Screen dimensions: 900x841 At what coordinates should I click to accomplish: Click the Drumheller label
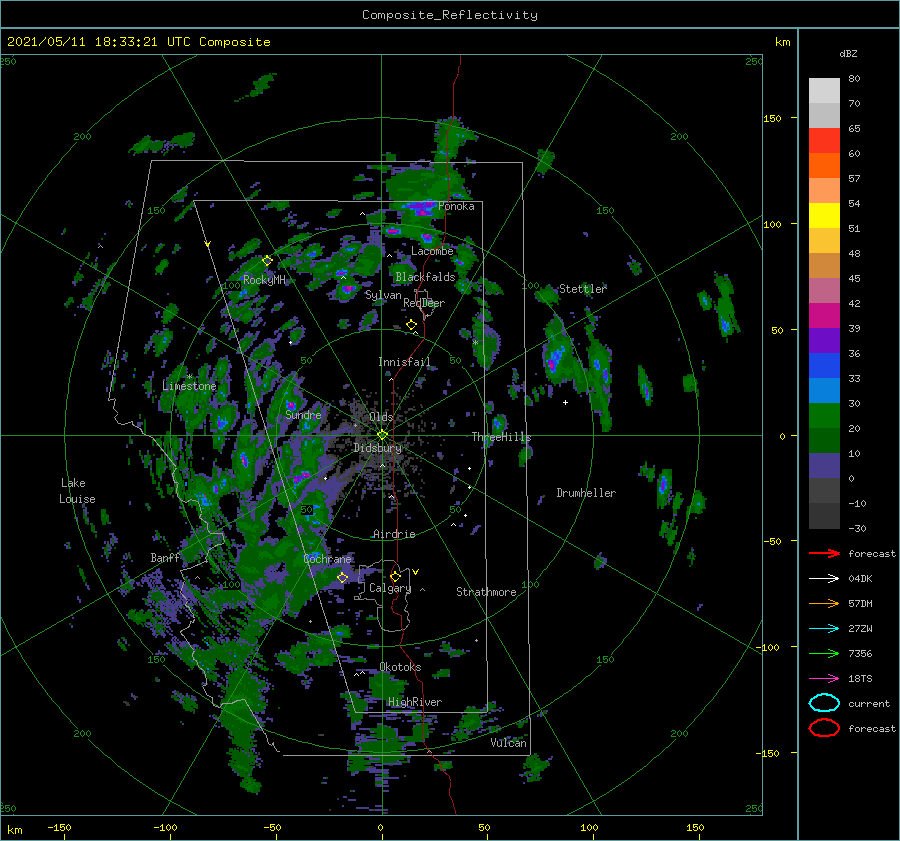586,493
